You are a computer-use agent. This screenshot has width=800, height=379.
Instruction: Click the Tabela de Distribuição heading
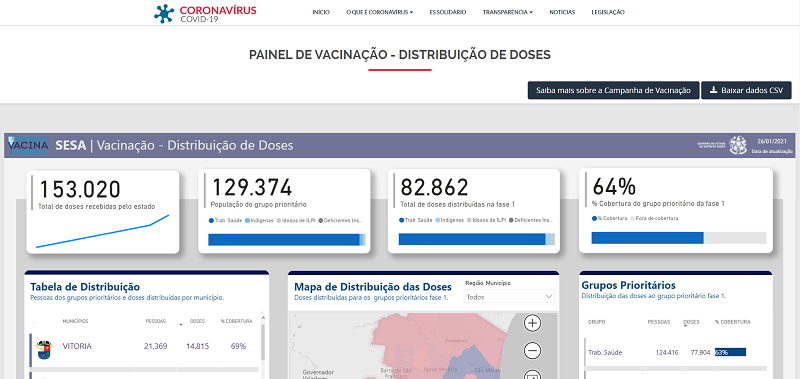[85, 287]
